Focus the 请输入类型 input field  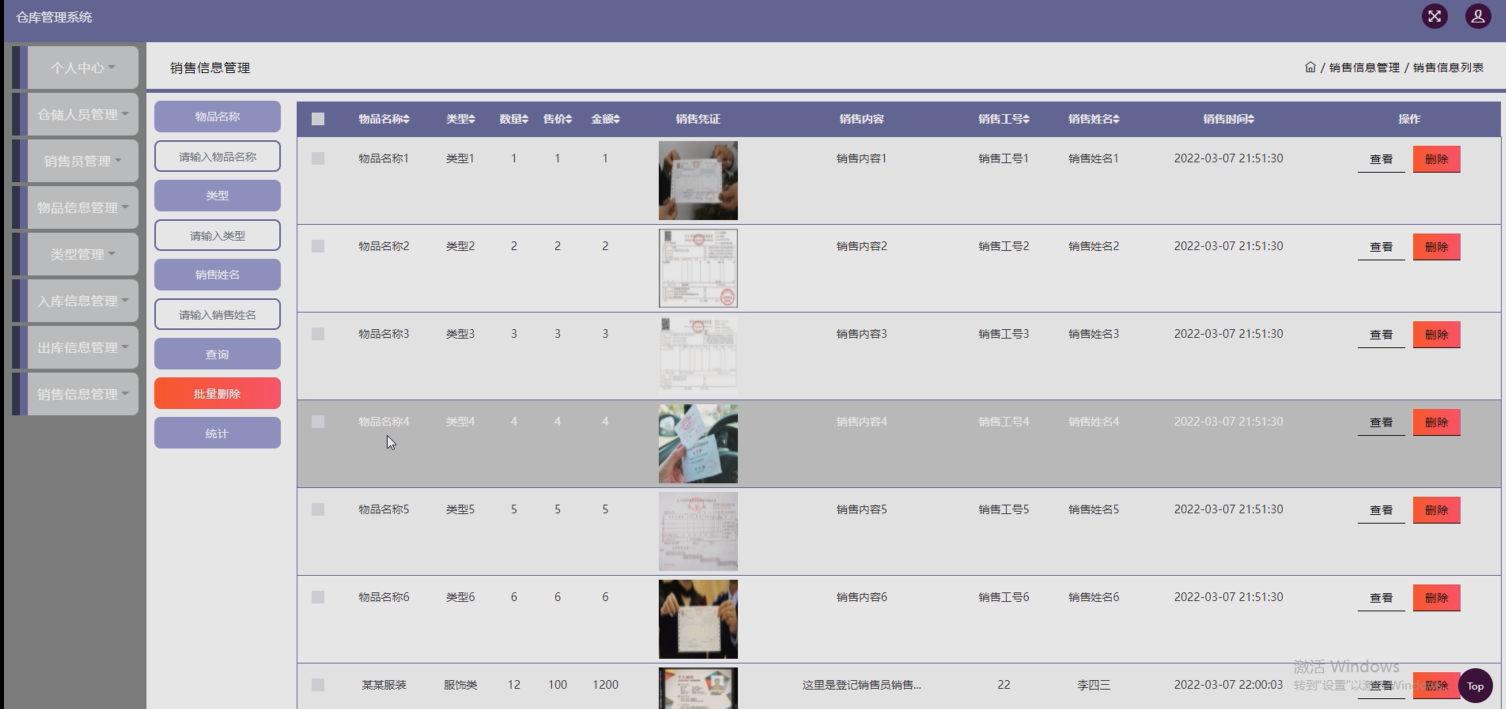click(217, 236)
